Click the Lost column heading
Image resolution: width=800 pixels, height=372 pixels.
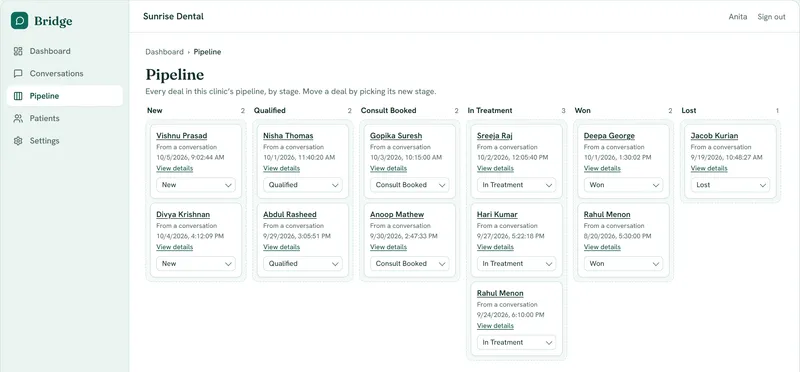click(689, 110)
